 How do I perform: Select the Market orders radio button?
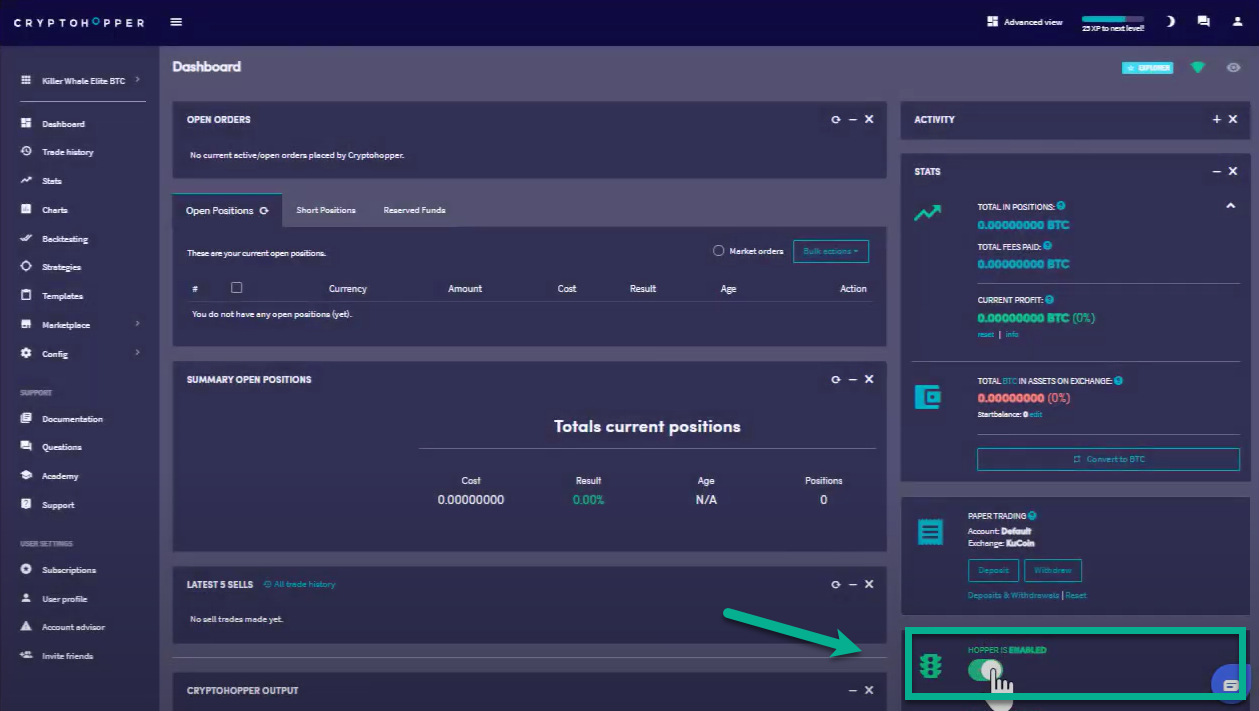[x=718, y=251]
